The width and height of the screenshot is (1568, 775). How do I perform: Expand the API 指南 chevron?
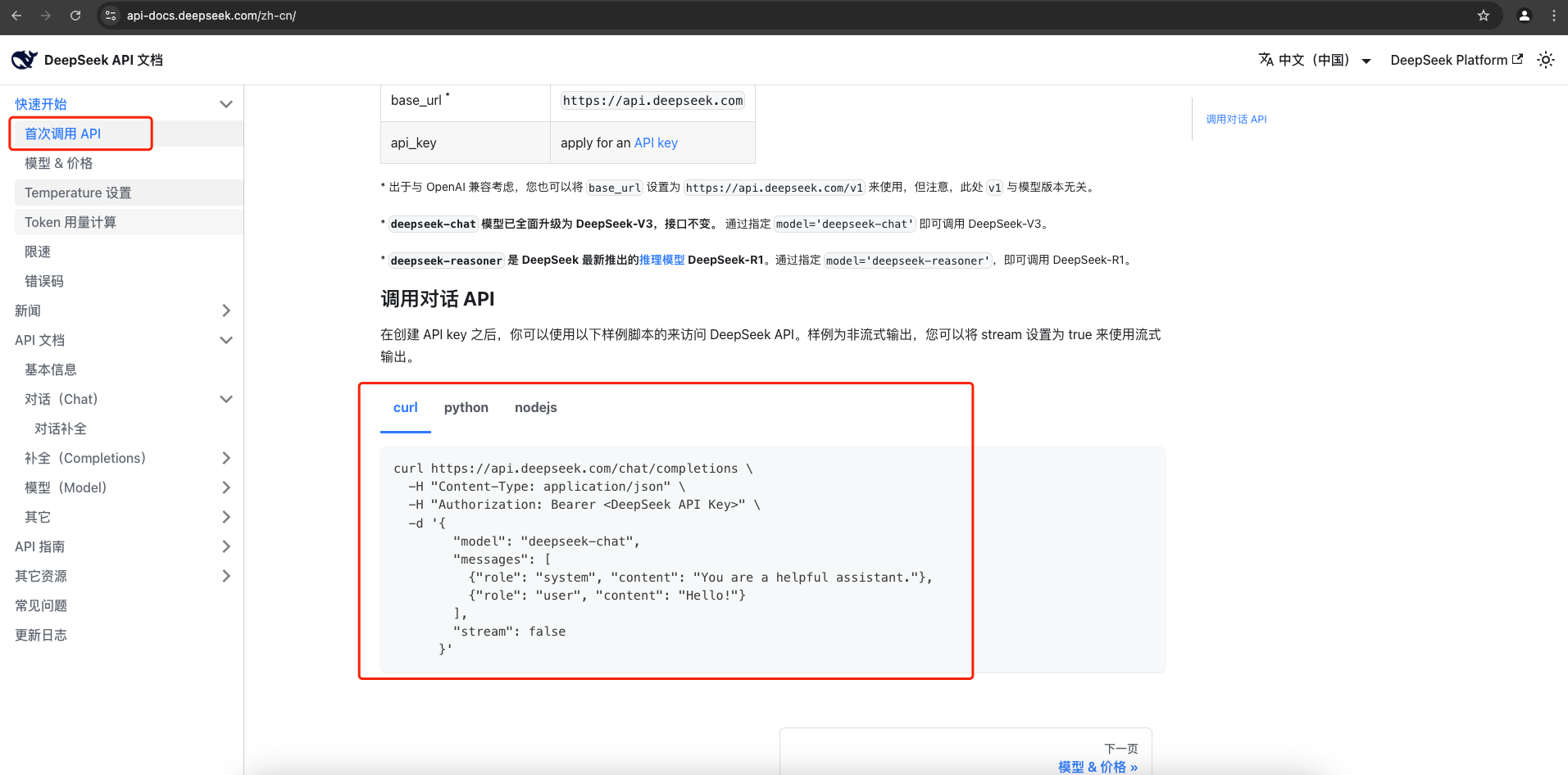click(x=226, y=546)
